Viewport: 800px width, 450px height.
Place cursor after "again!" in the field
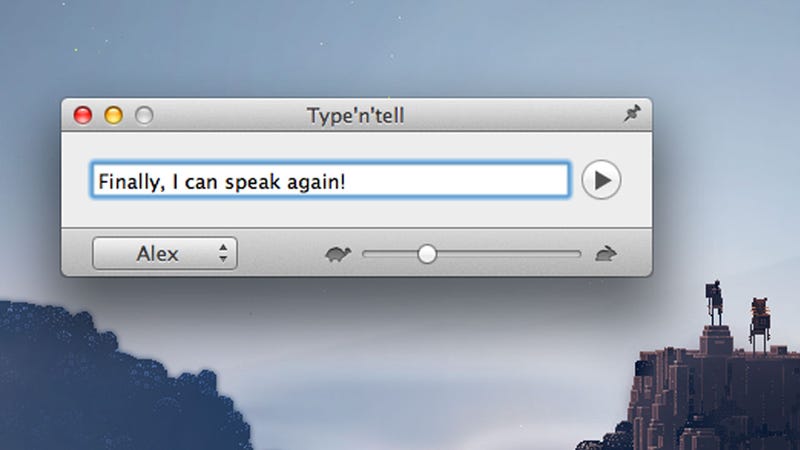347,182
